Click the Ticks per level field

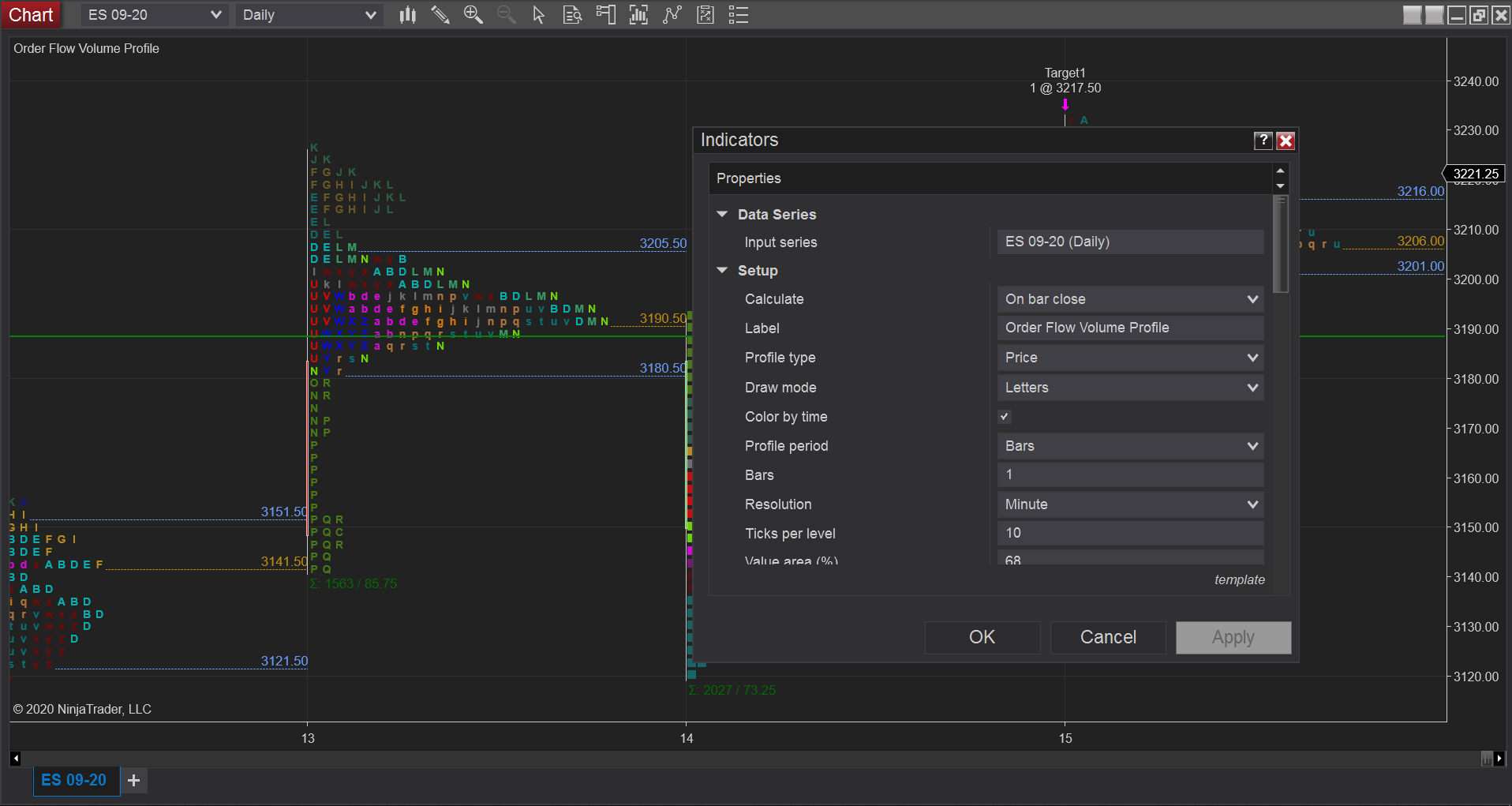click(1130, 533)
